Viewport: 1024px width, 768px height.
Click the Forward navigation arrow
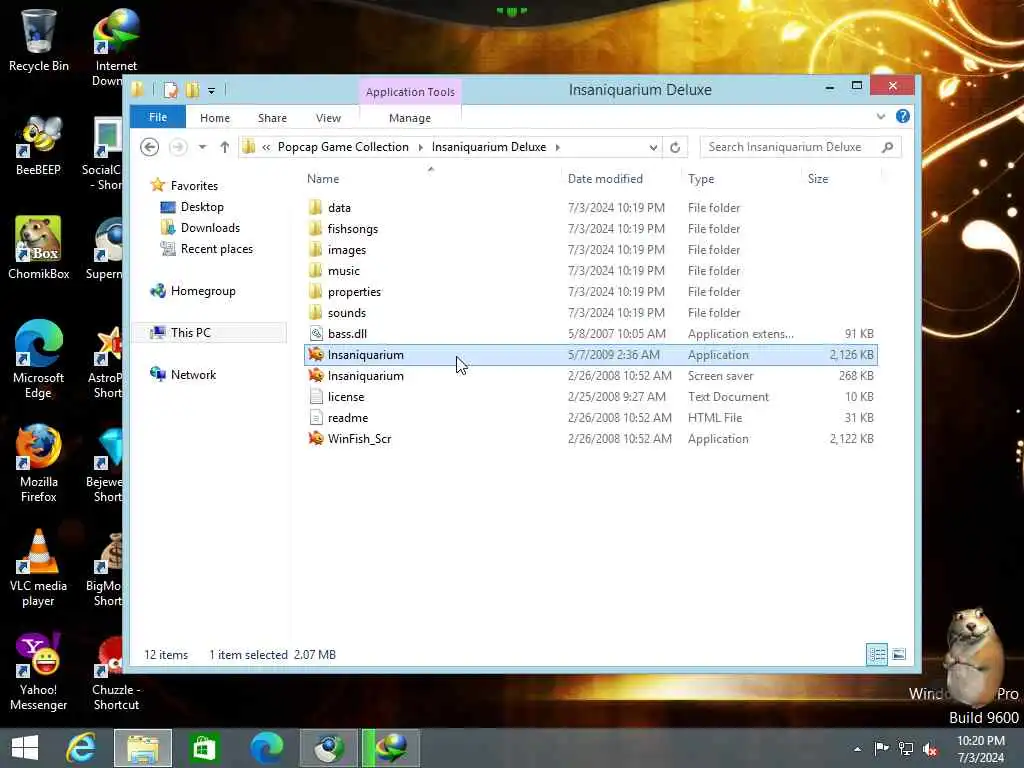point(178,147)
